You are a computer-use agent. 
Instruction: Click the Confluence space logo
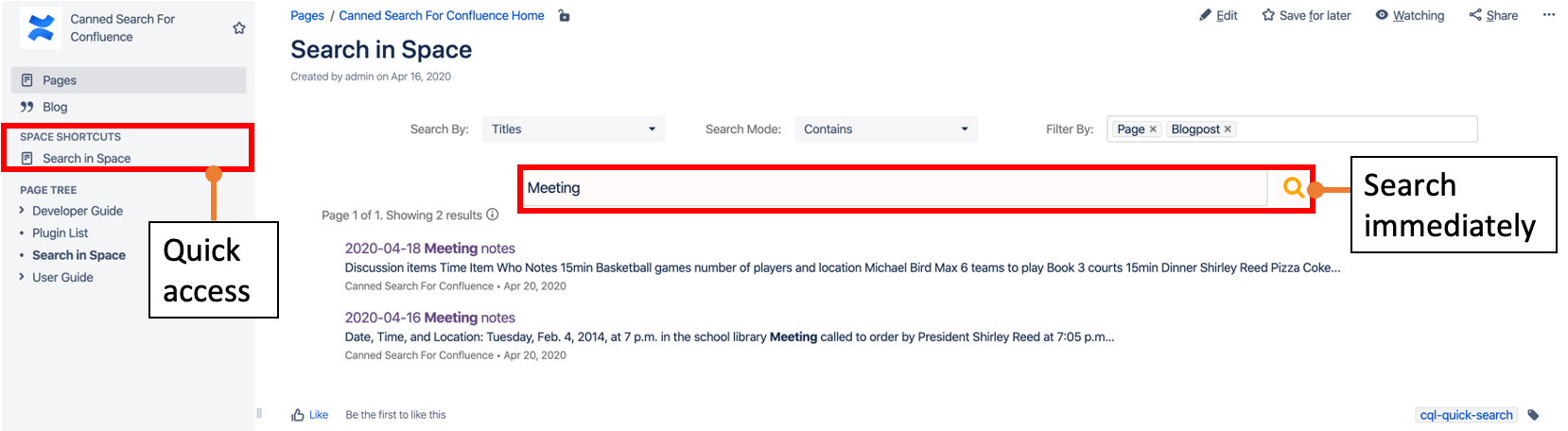[x=41, y=27]
